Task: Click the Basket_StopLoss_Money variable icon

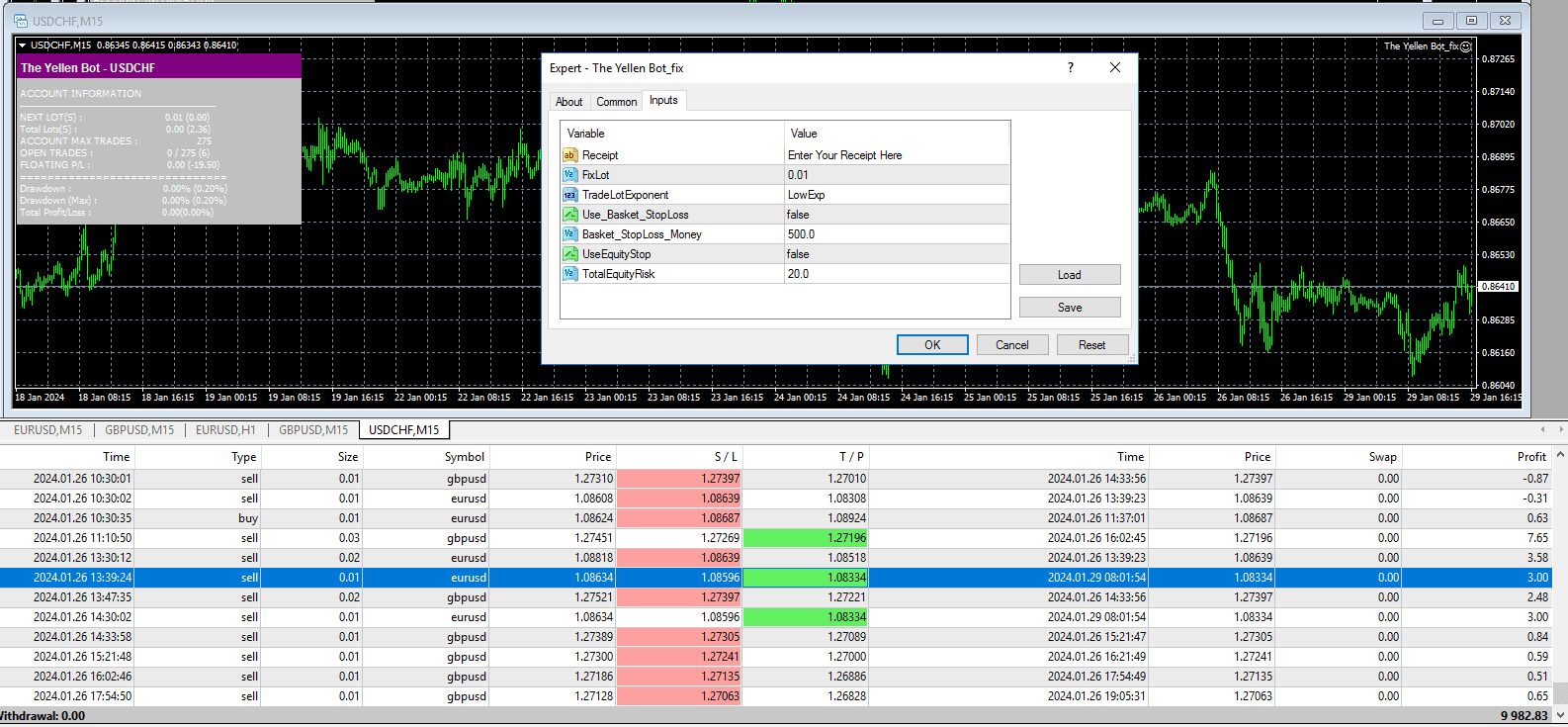Action: pos(569,234)
